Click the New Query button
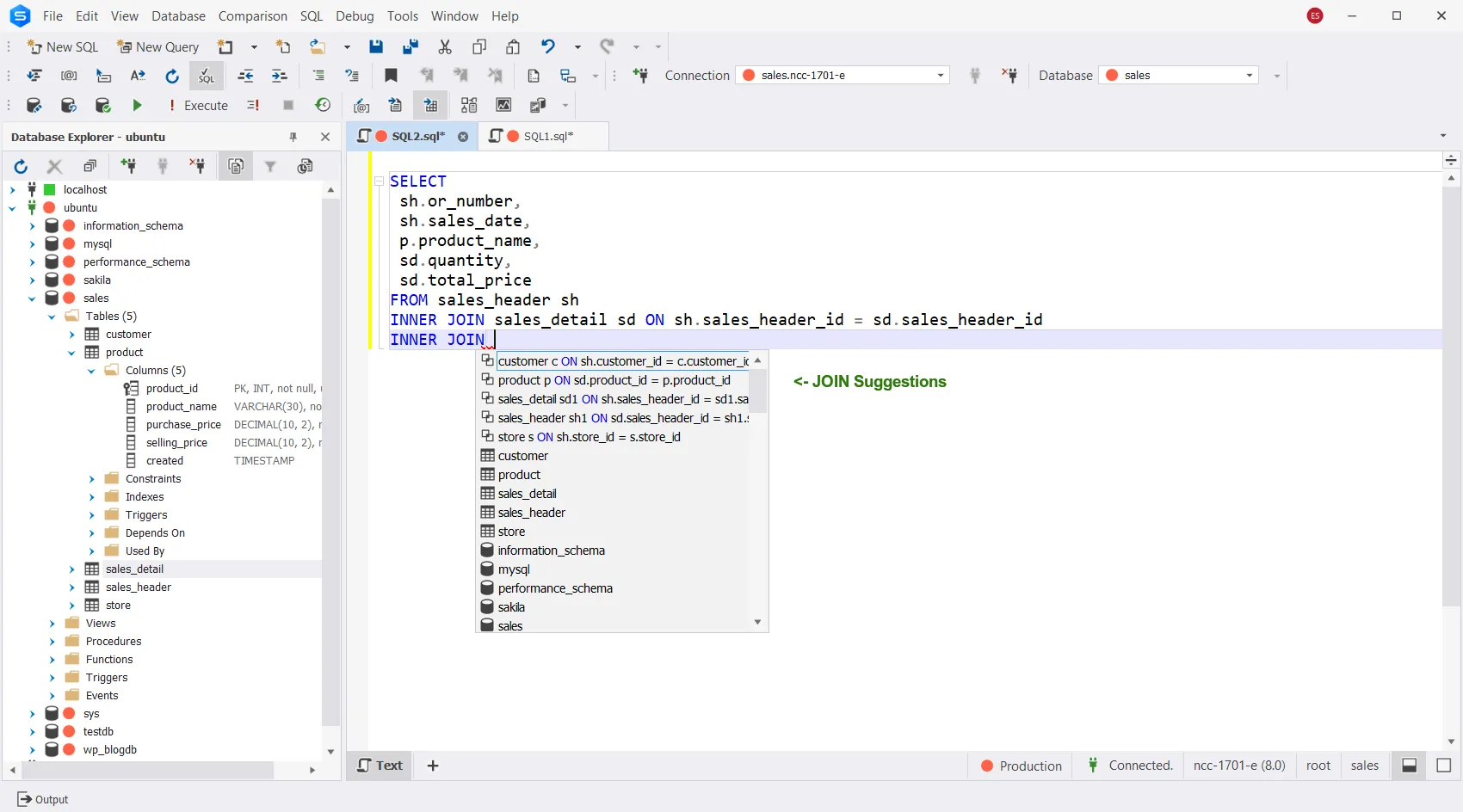This screenshot has width=1463, height=812. pos(157,46)
